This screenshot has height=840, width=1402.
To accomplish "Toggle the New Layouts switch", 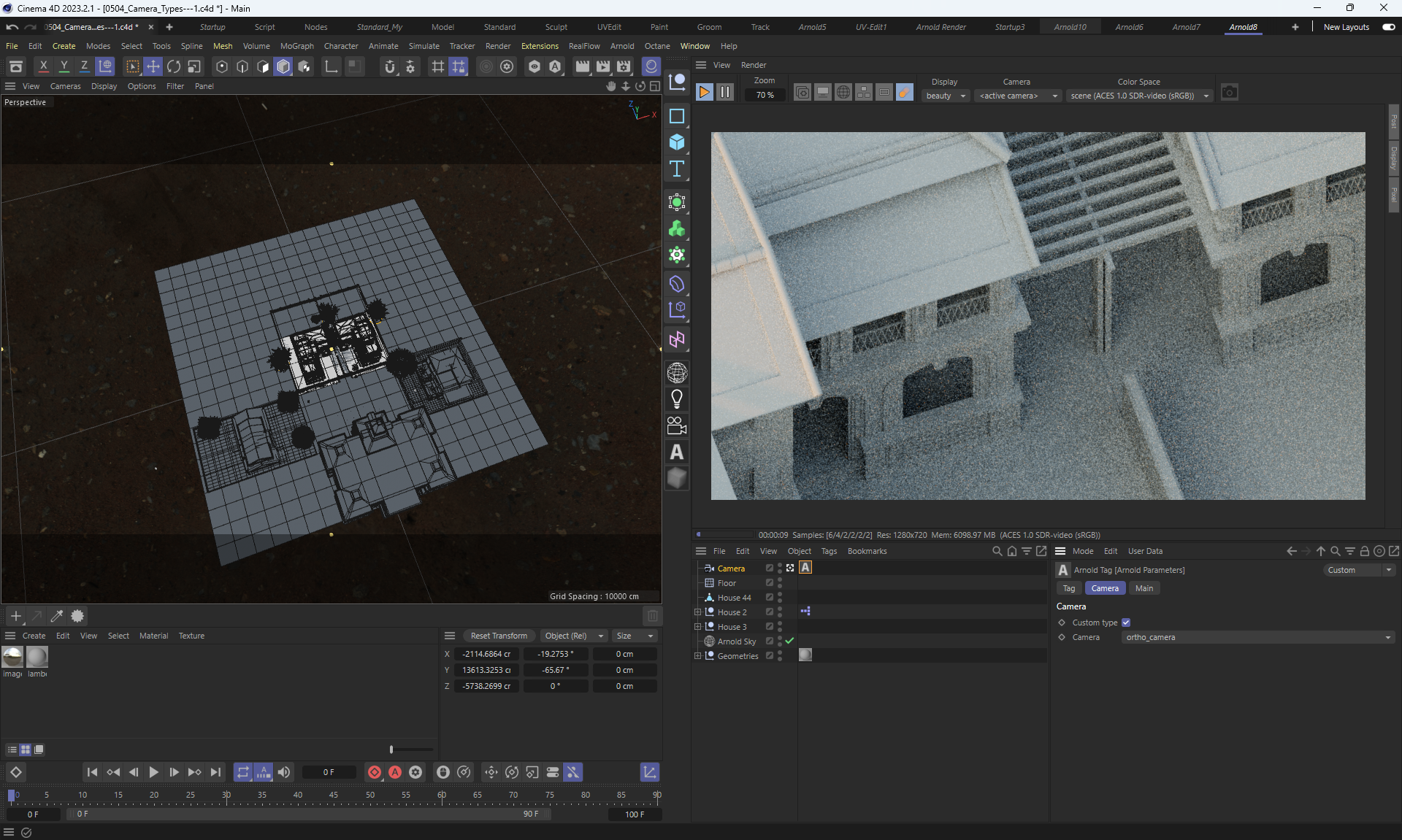I will click(x=1388, y=27).
